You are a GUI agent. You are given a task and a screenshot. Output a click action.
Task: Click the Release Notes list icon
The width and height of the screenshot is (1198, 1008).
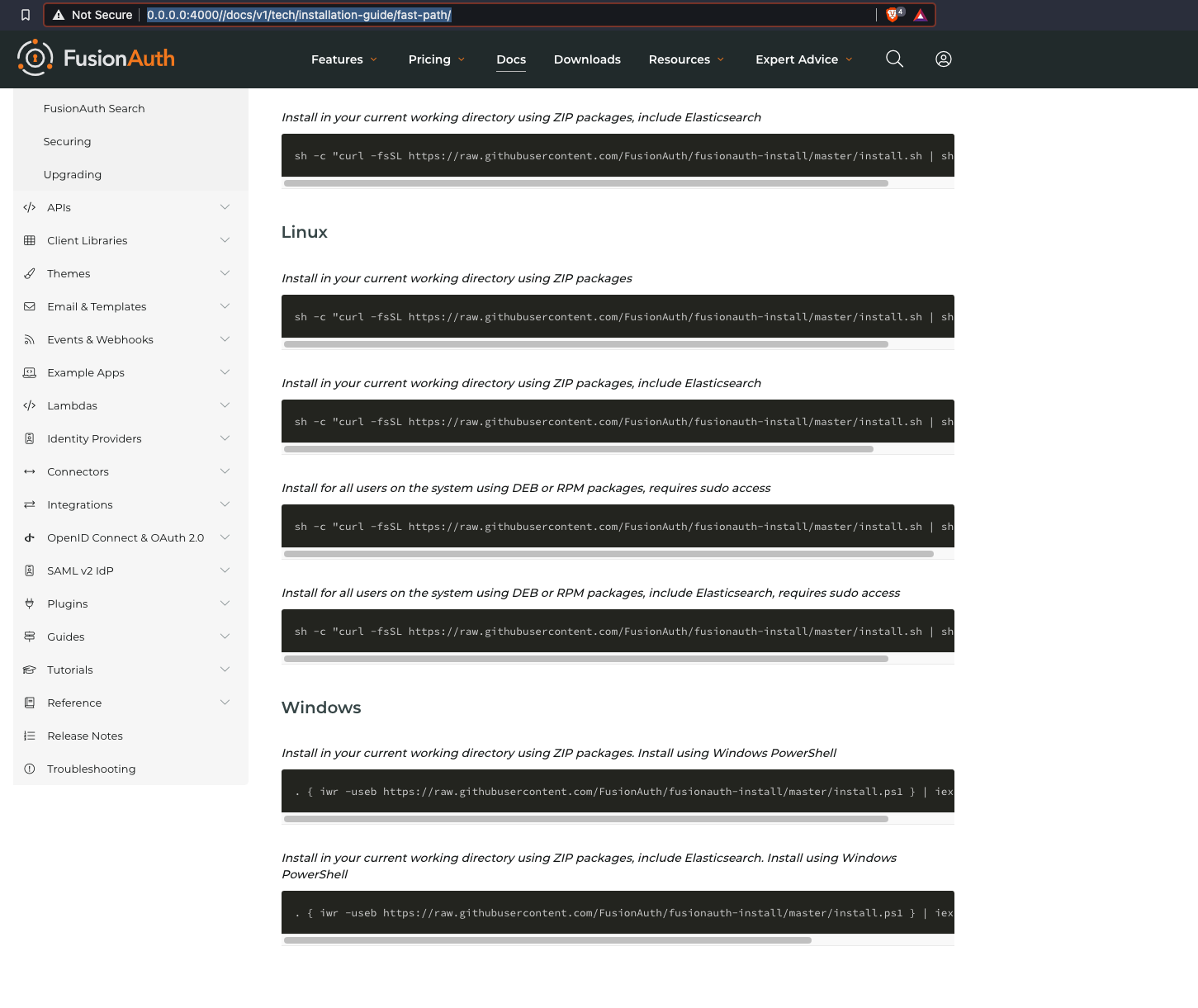pyautogui.click(x=30, y=736)
